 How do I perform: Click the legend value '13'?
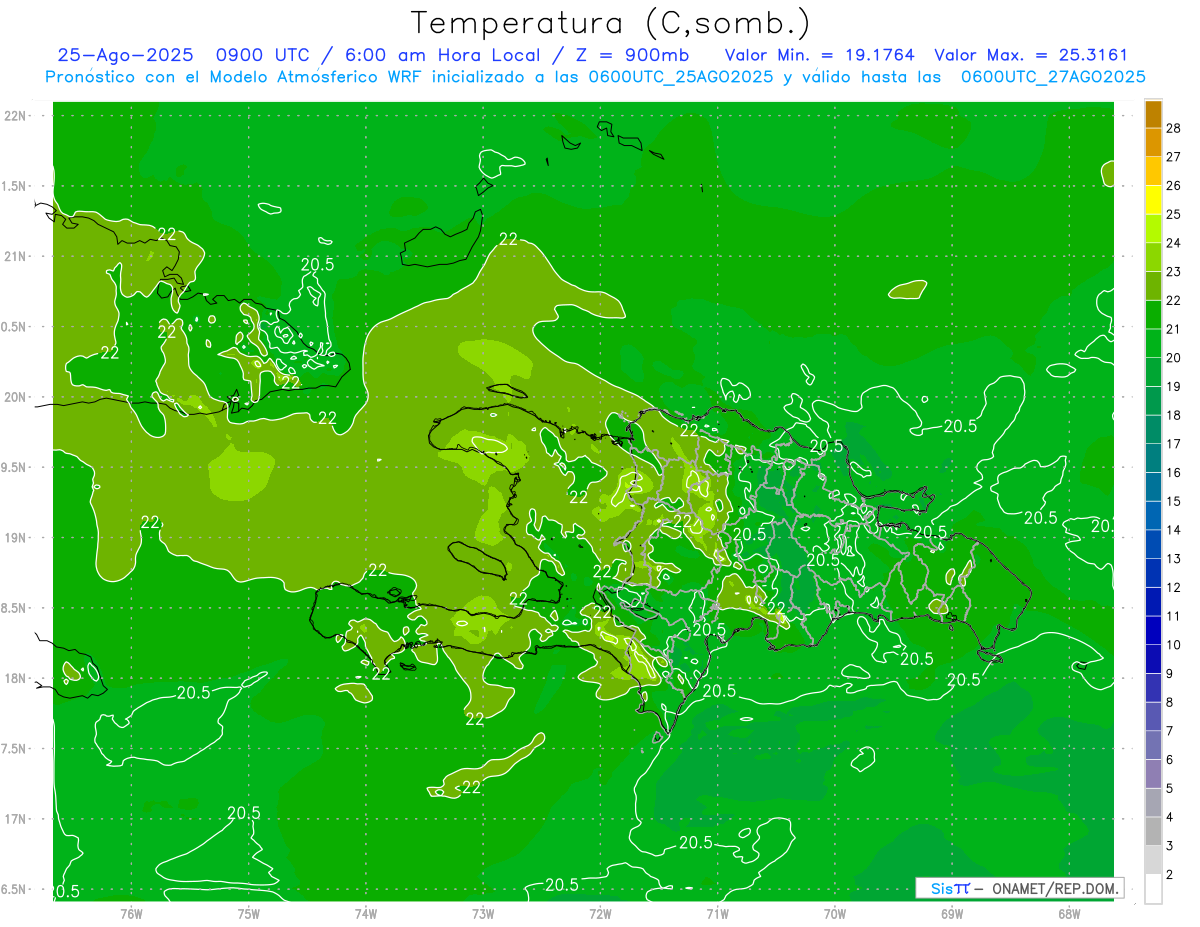pyautogui.click(x=1174, y=558)
